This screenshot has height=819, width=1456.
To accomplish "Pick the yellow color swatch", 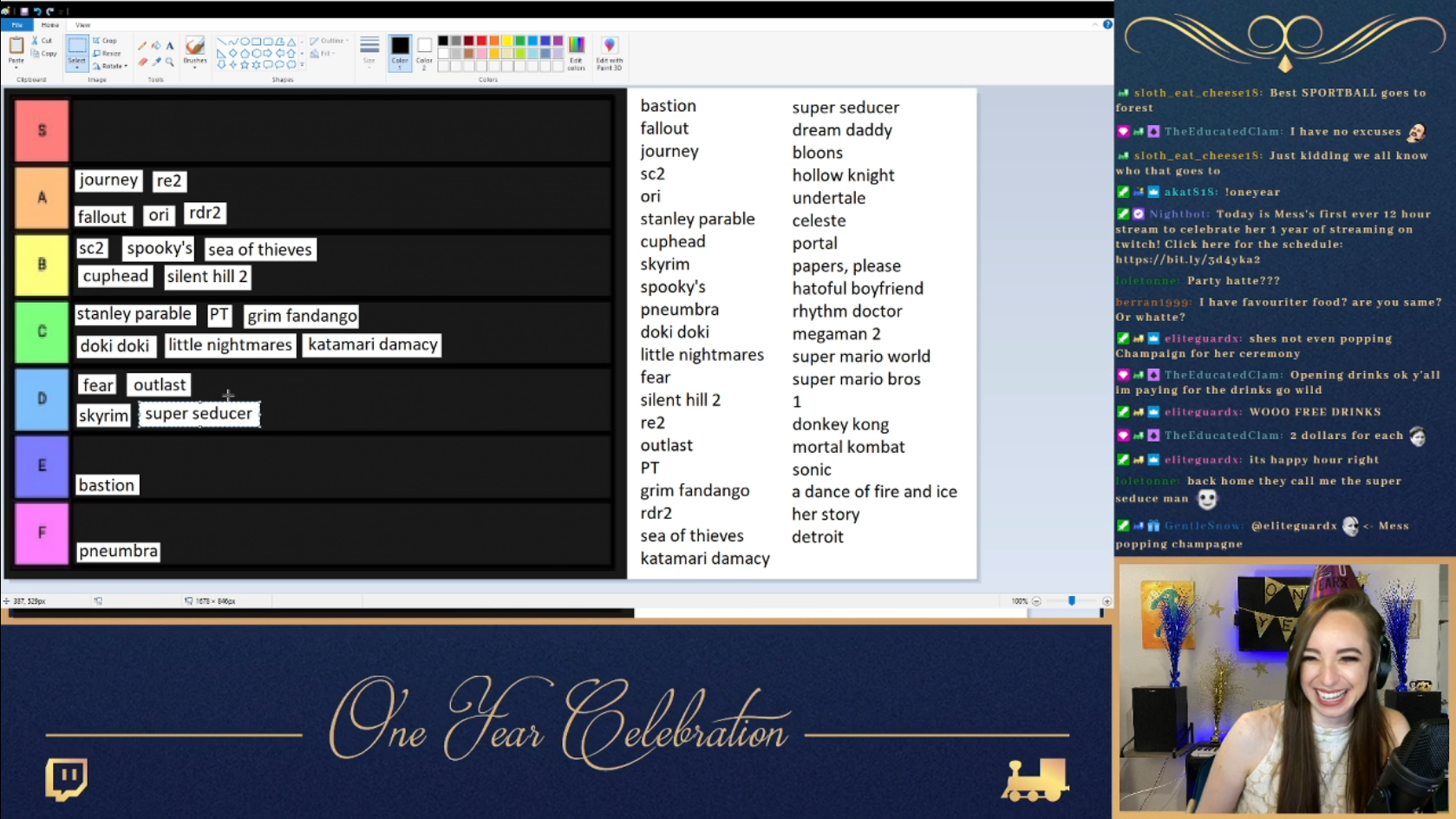I will pyautogui.click(x=506, y=41).
